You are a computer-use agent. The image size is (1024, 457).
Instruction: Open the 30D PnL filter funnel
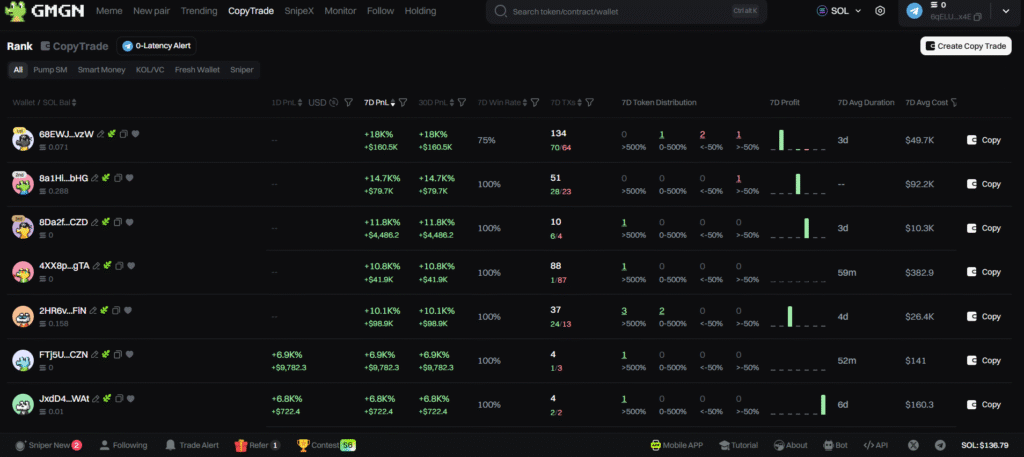(x=462, y=102)
